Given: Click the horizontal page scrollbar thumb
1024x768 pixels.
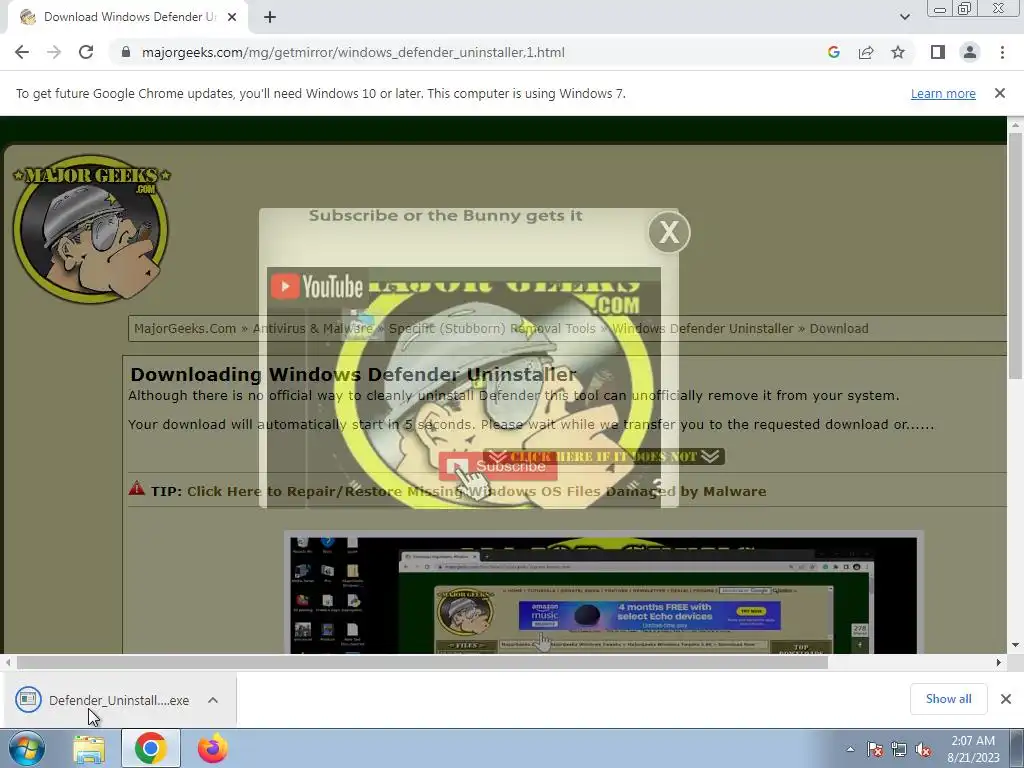Looking at the screenshot, I should 423,662.
